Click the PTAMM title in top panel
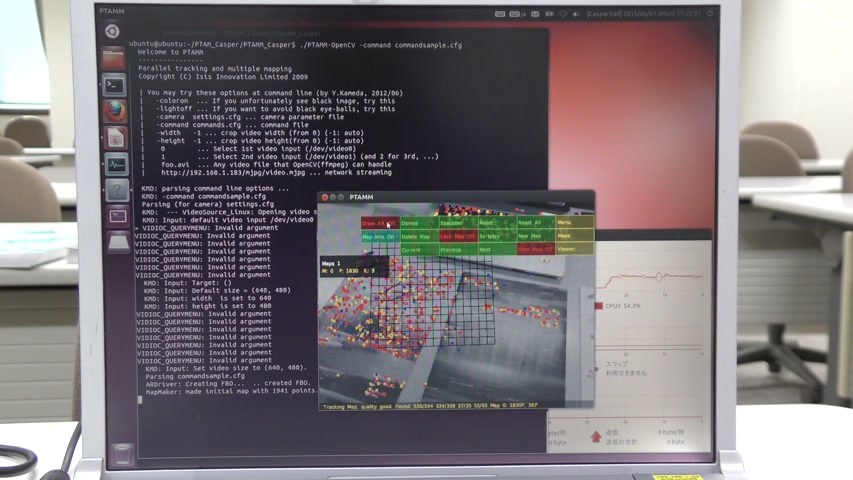 click(x=112, y=11)
